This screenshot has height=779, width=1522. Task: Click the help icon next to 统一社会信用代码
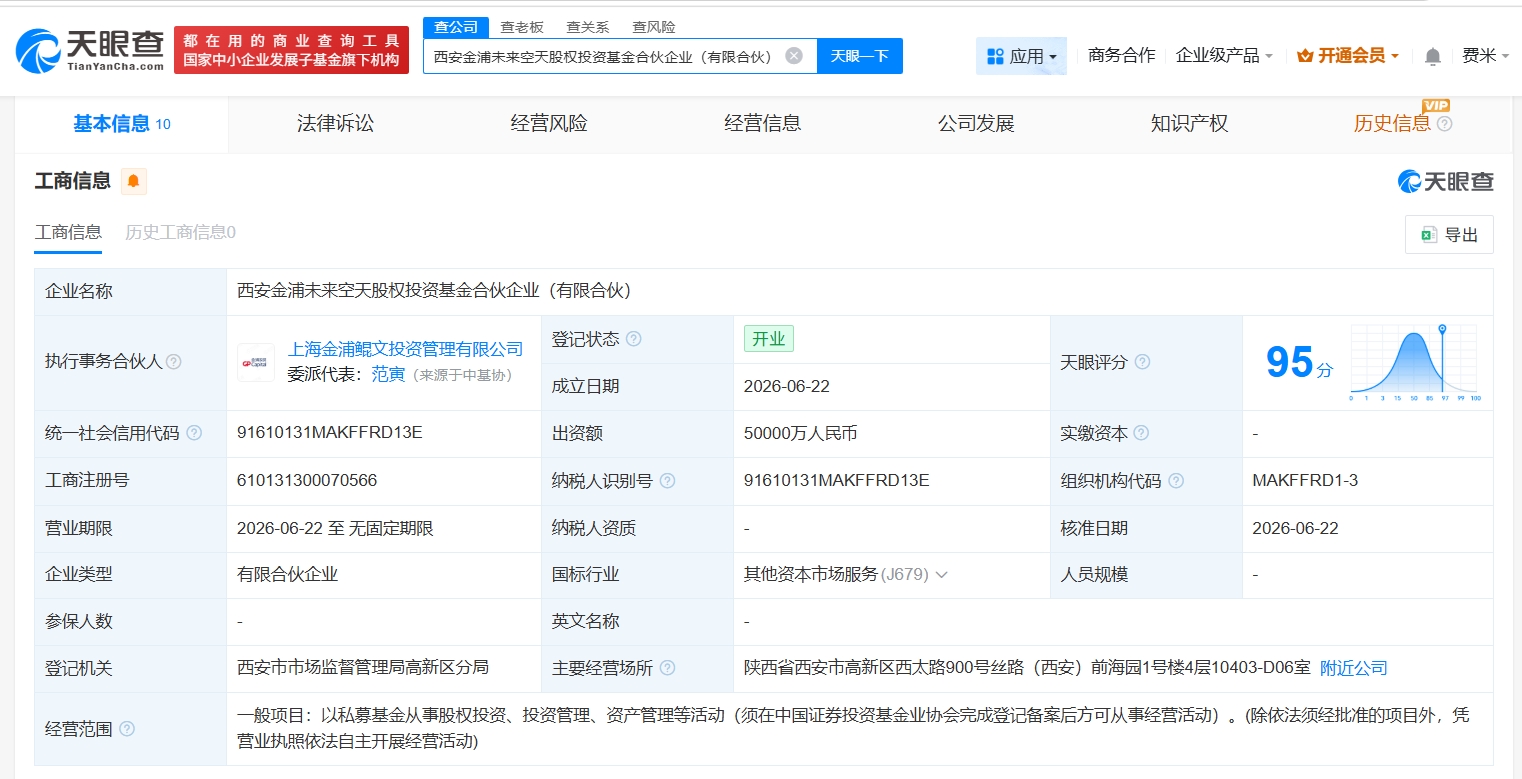pos(194,433)
